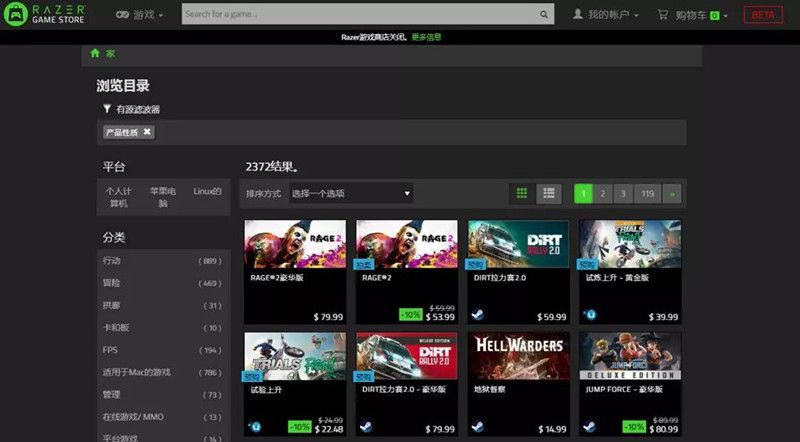This screenshot has width=800, height=442.
Task: Open the shopping cart icon
Action: pyautogui.click(x=663, y=14)
